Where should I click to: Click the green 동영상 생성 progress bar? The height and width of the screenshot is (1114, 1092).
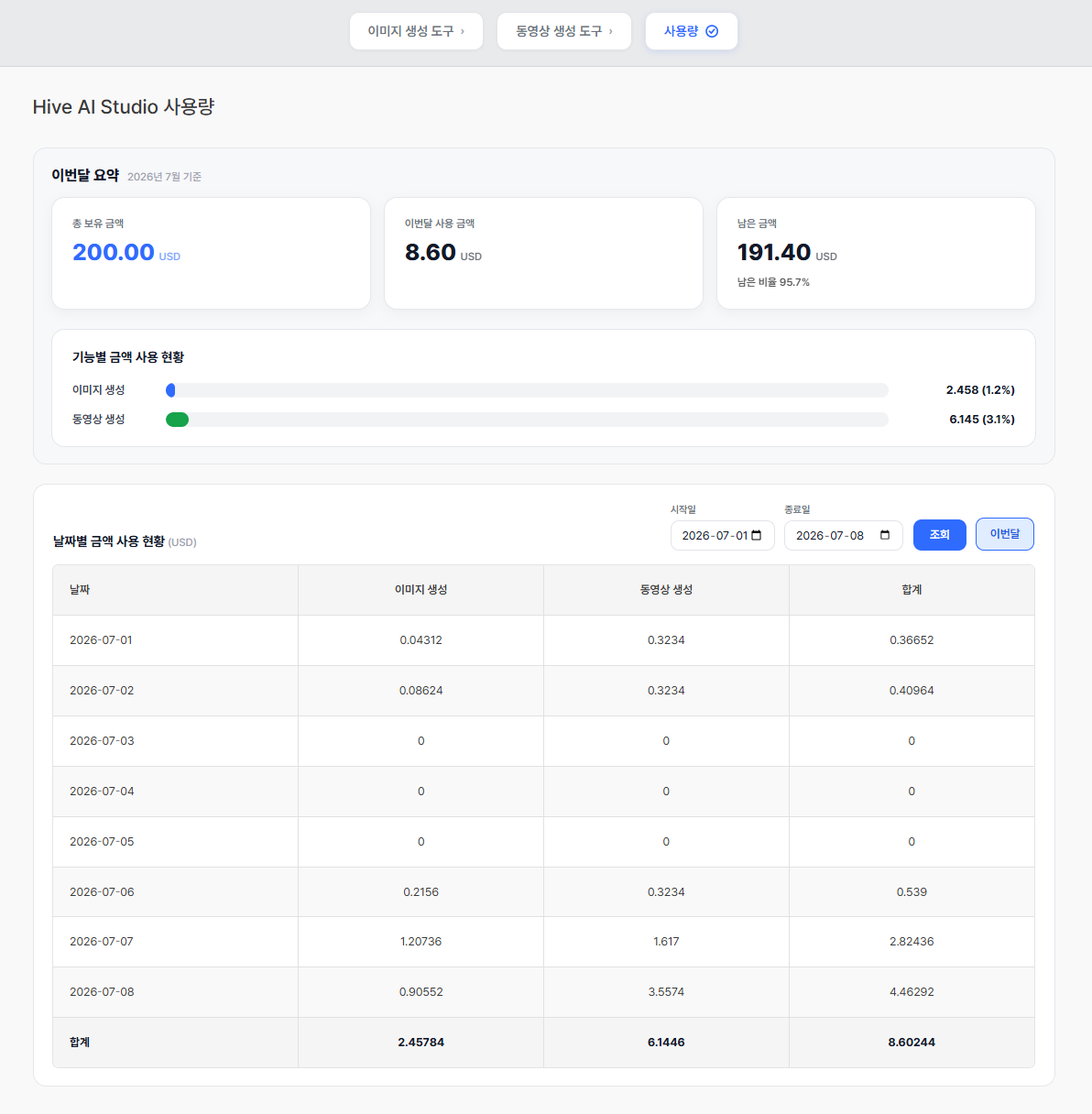pyautogui.click(x=177, y=420)
